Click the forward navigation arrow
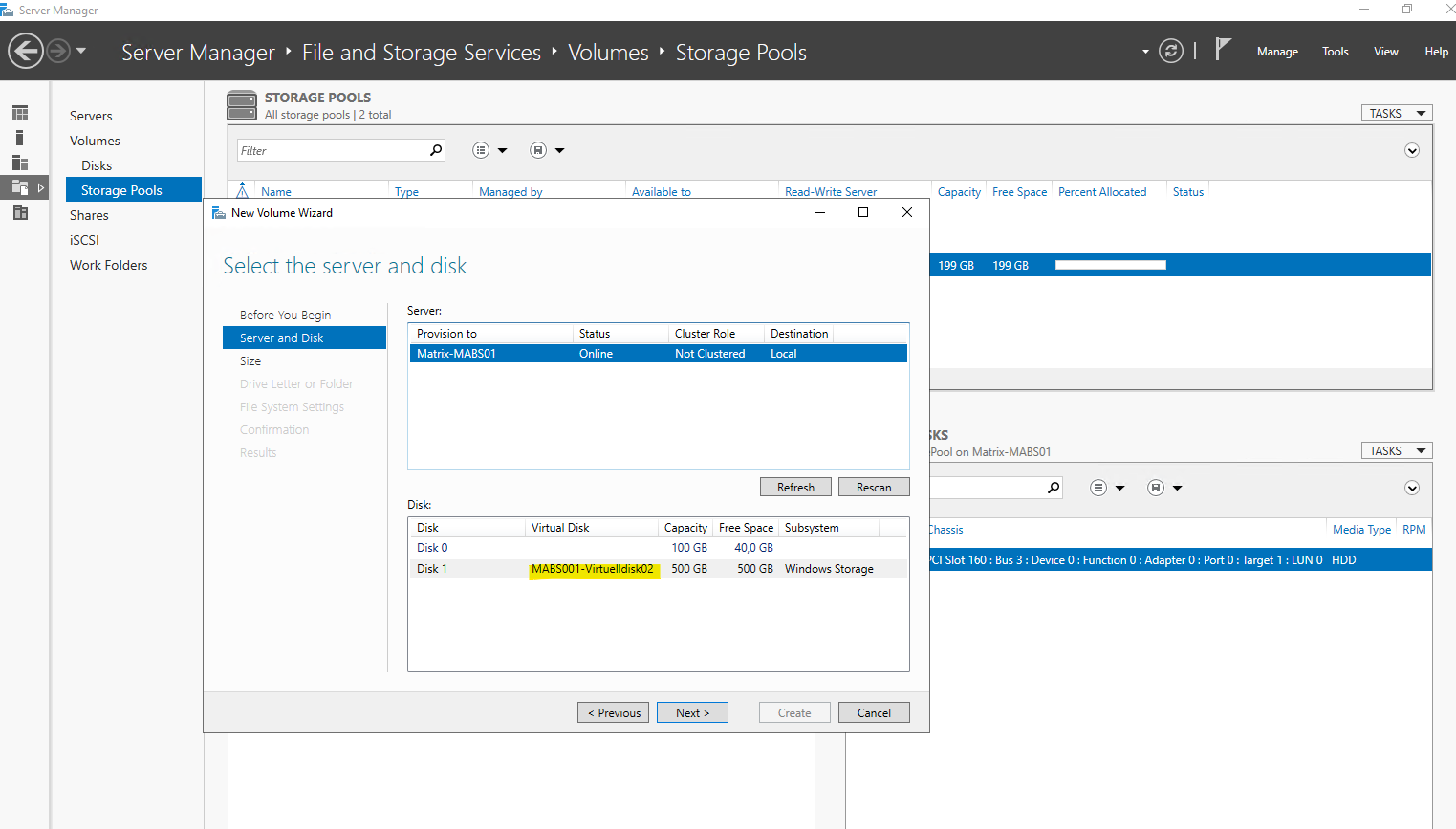 (58, 51)
